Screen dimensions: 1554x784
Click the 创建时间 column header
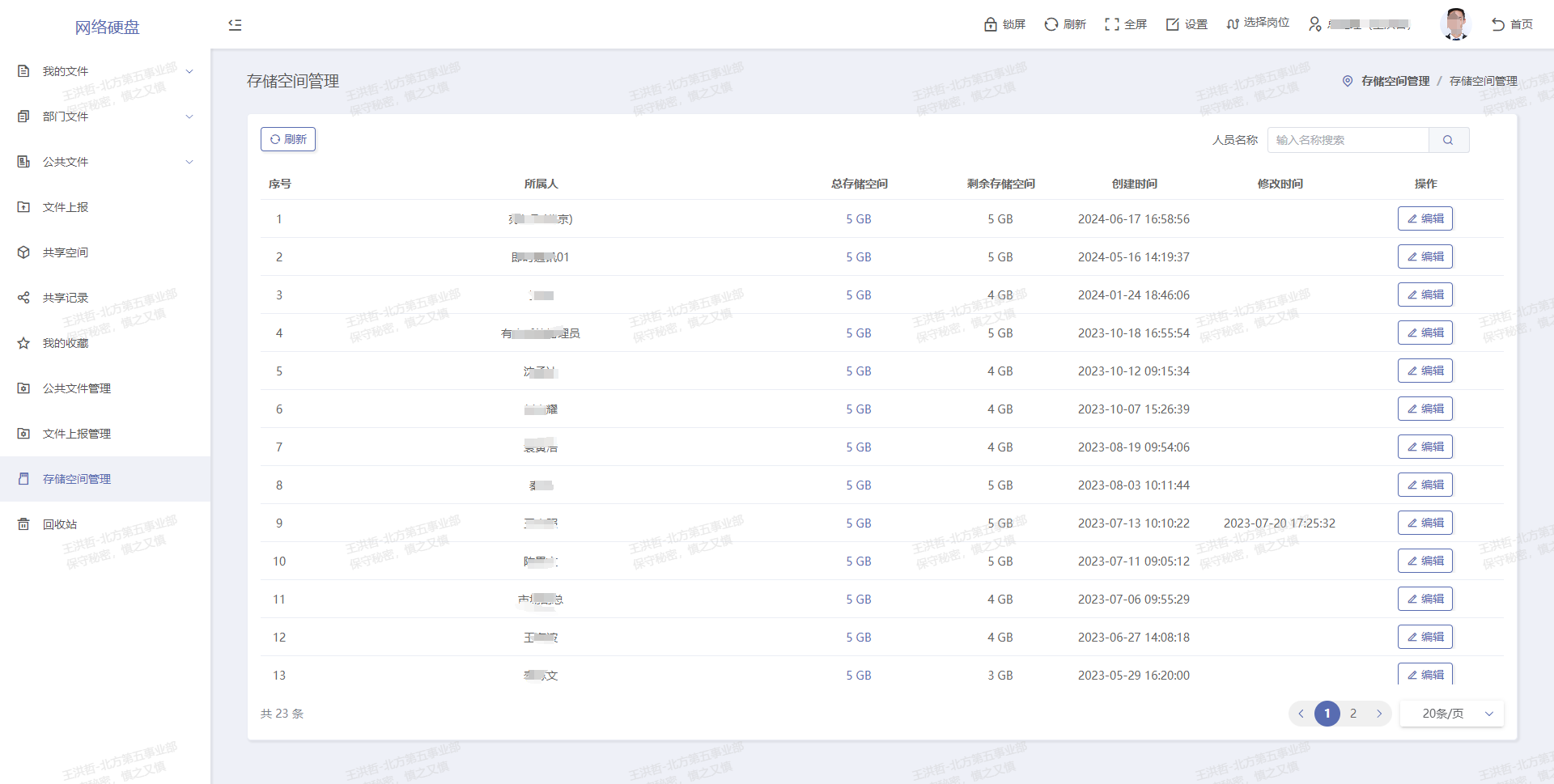[1134, 184]
